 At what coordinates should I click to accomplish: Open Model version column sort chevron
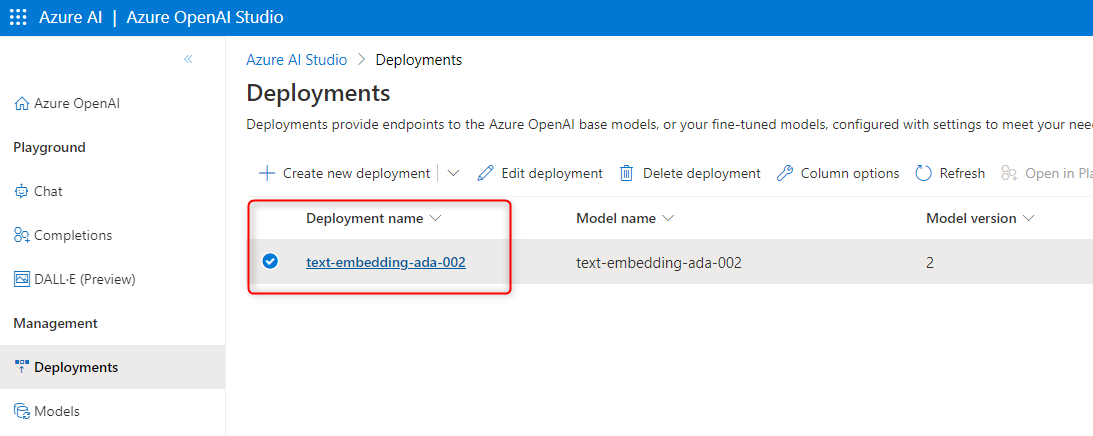[1028, 218]
